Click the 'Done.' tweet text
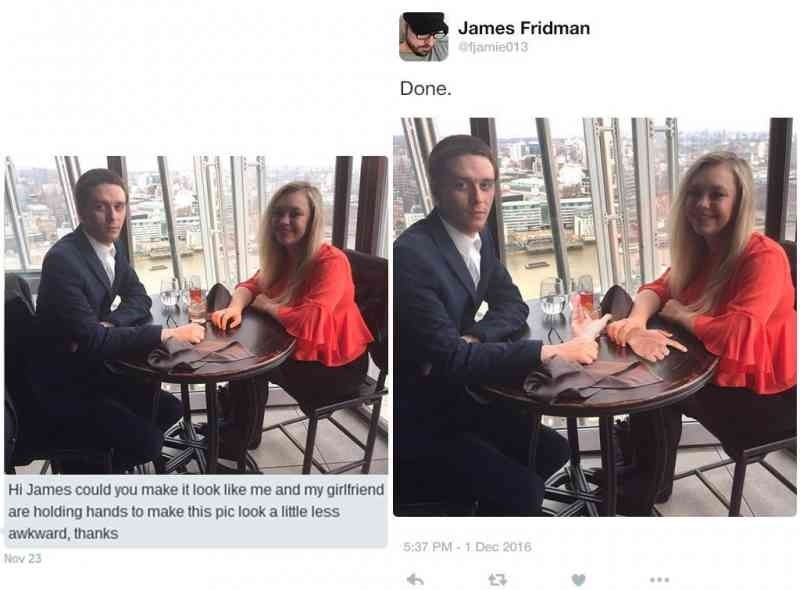Image resolution: width=800 pixels, height=590 pixels. pos(426,89)
